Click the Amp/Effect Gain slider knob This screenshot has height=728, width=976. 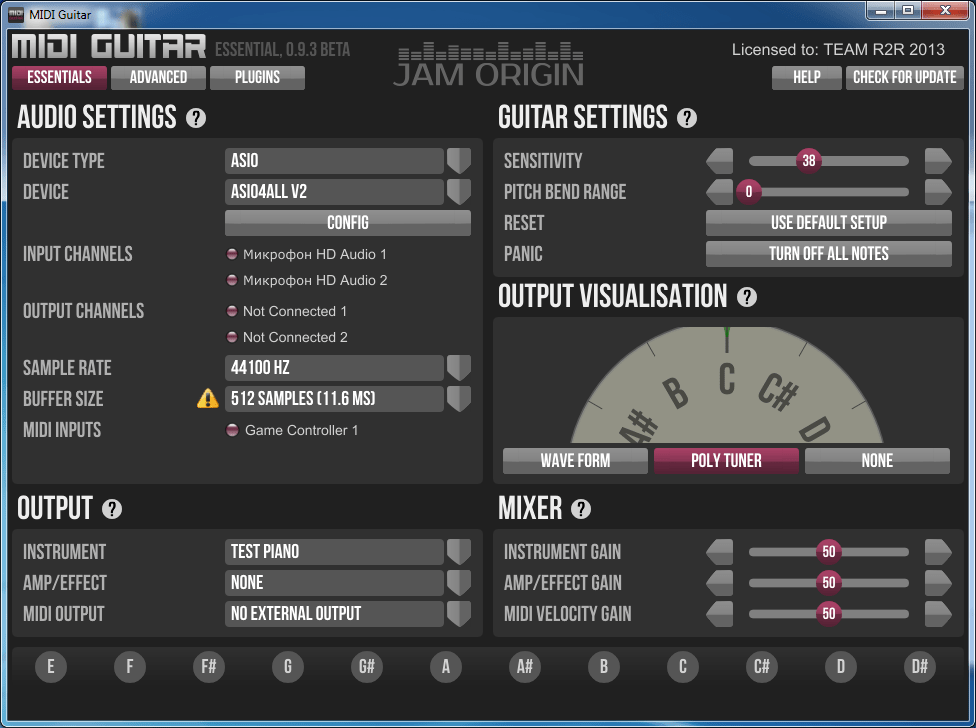(828, 582)
